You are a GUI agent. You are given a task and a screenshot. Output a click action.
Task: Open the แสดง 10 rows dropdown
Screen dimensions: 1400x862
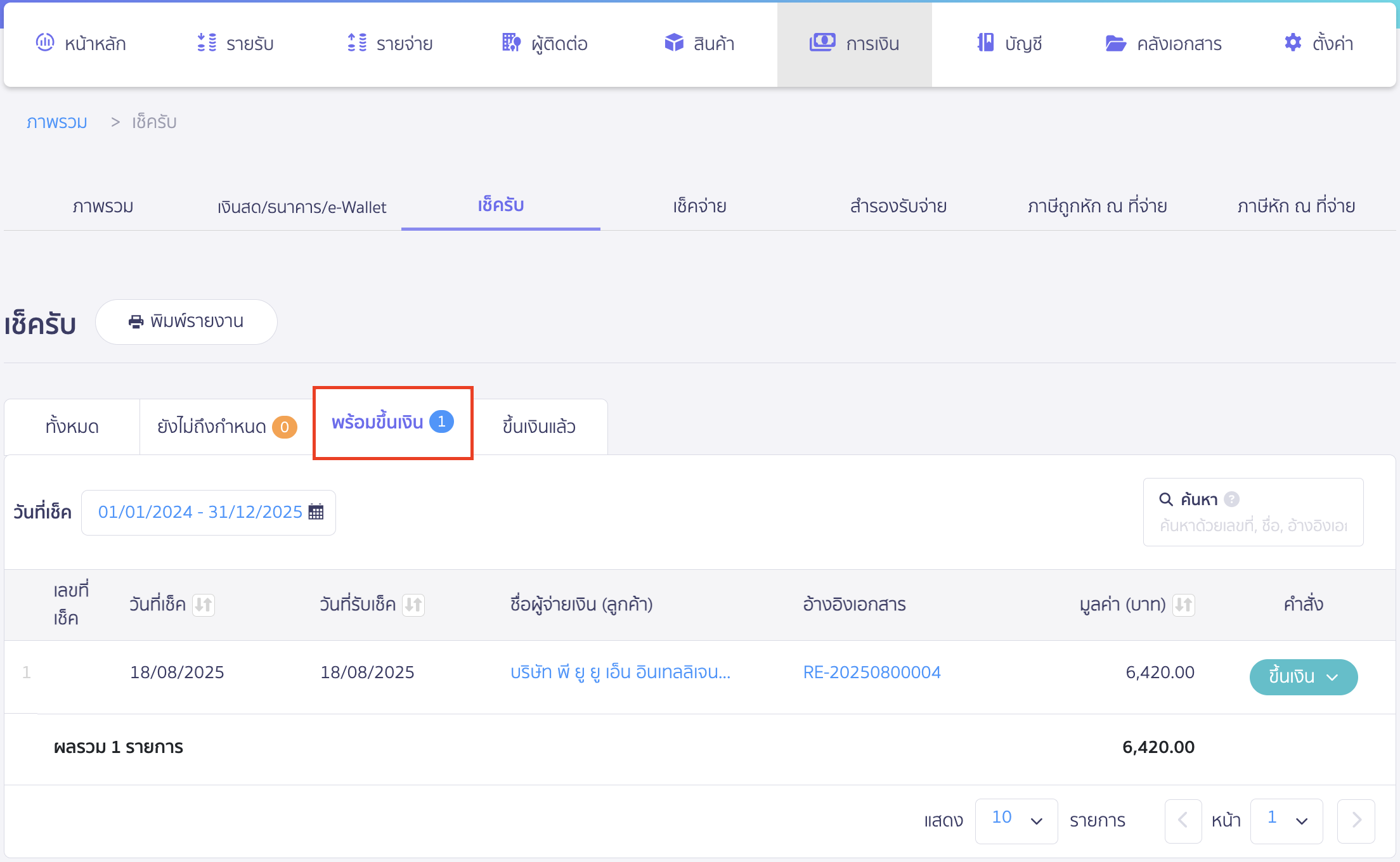click(x=1016, y=821)
